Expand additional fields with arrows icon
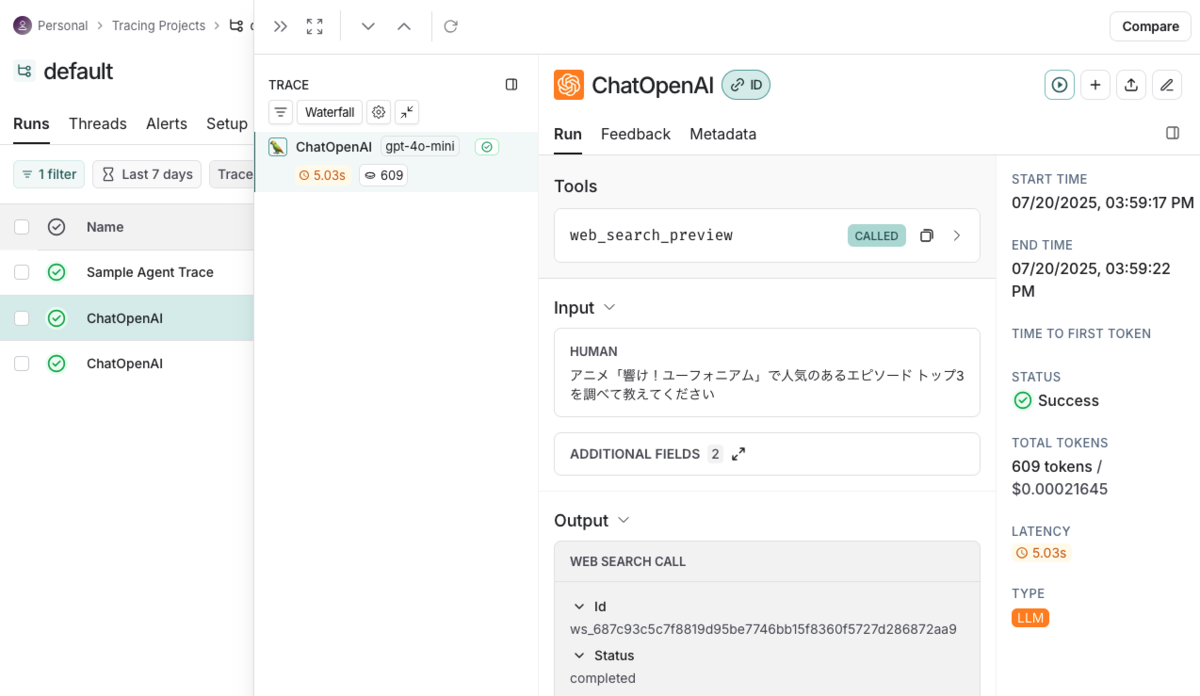1200x696 pixels. [739, 454]
